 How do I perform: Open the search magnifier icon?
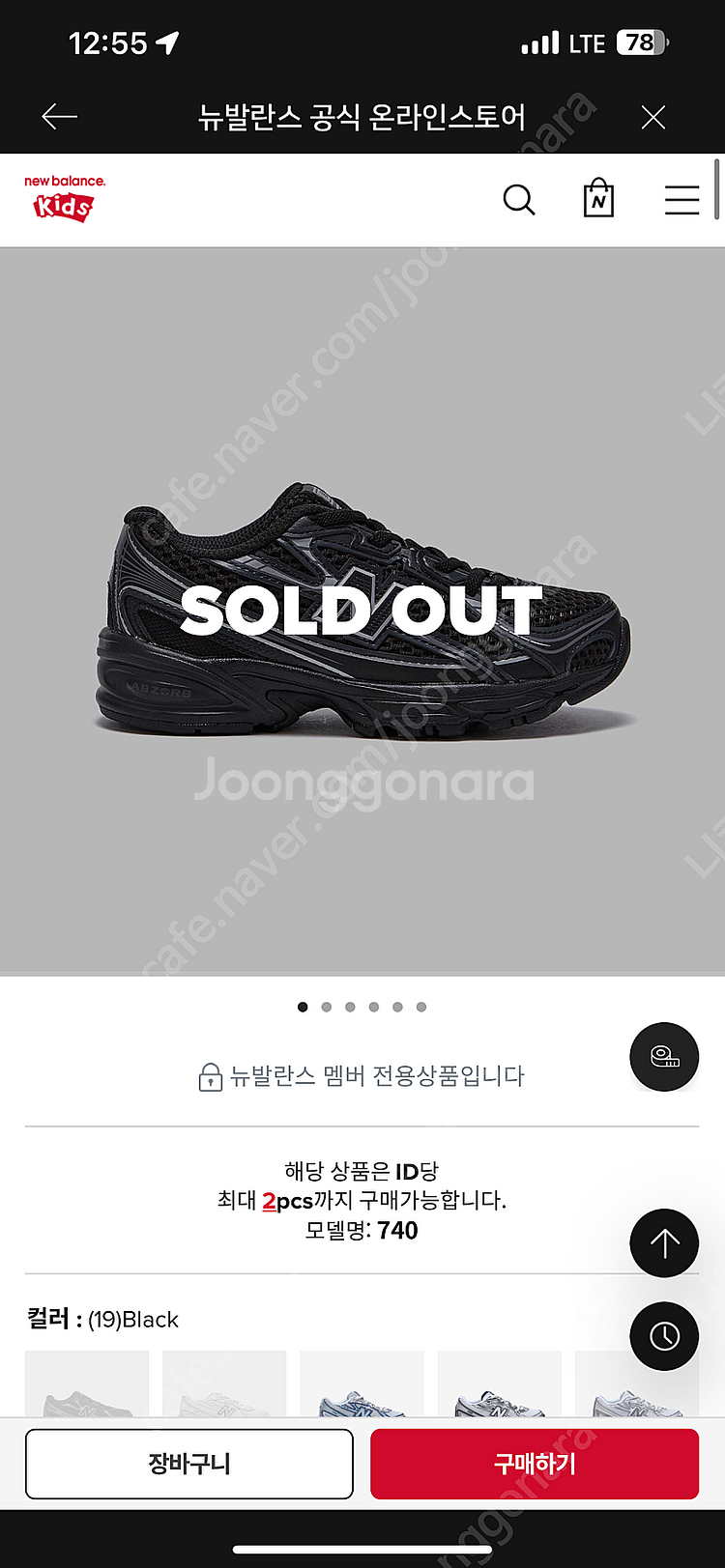pos(519,200)
